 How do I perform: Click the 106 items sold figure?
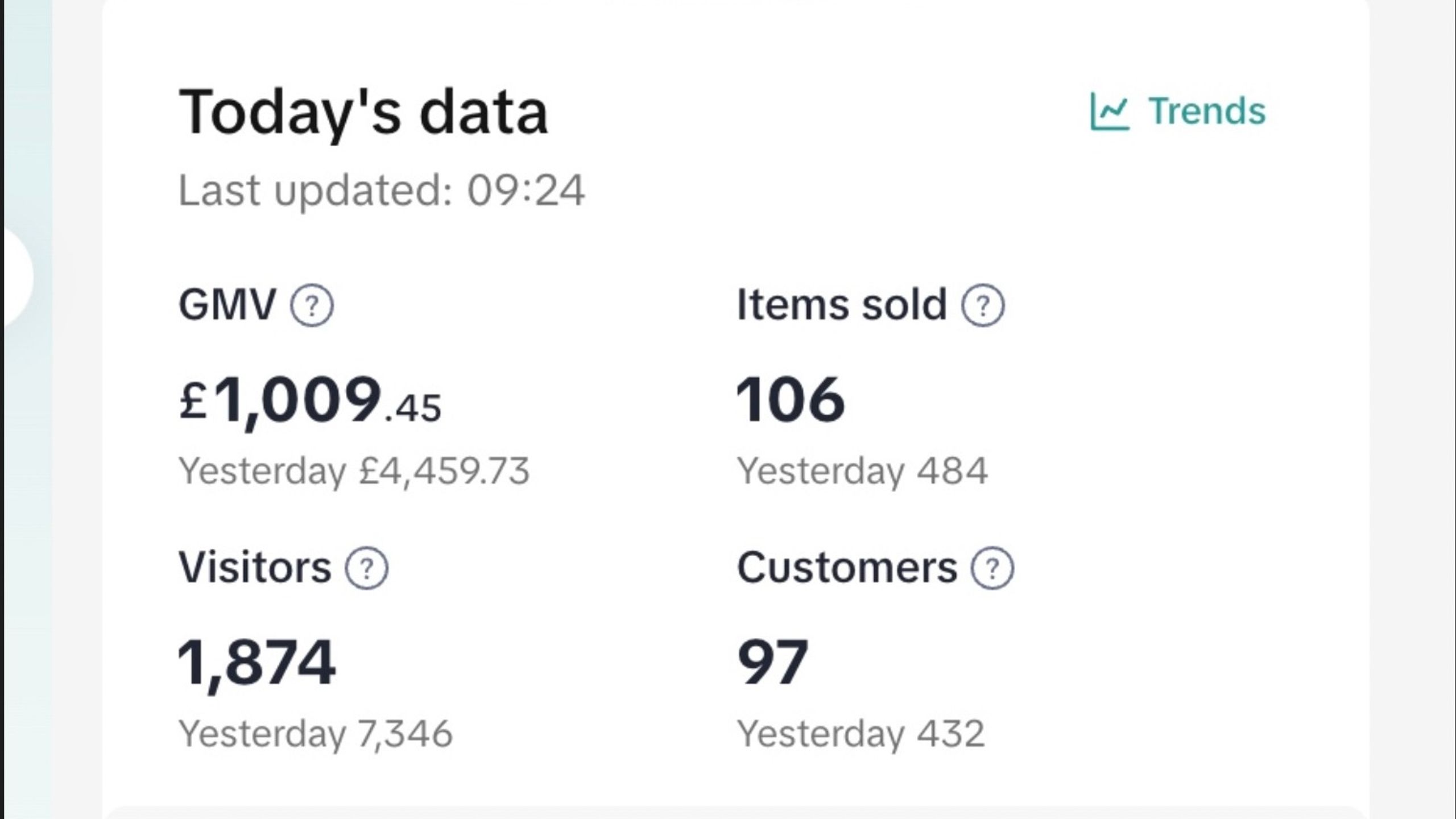tap(791, 400)
